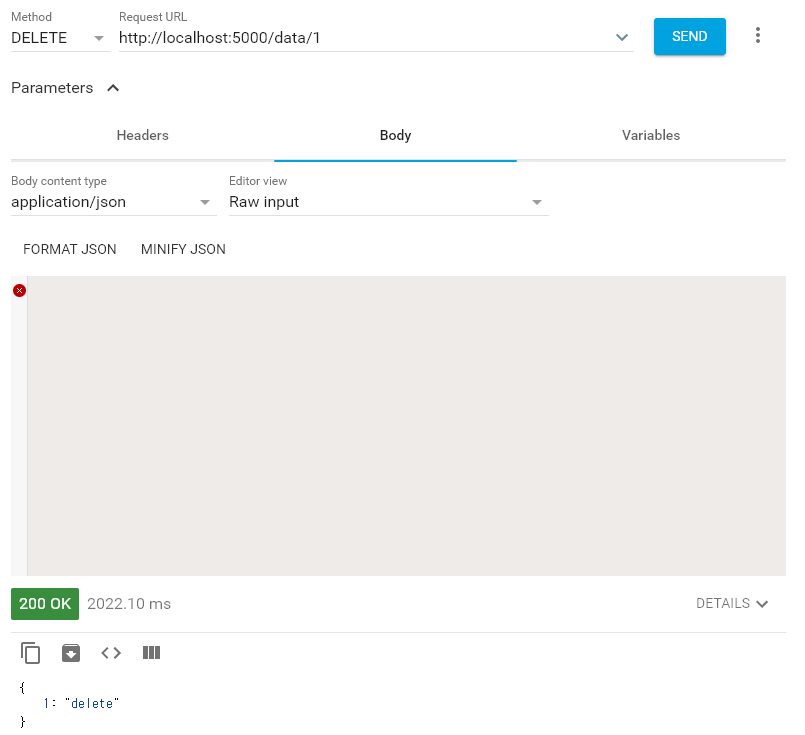805x735 pixels.
Task: Open the three-dot request menu
Action: 757,35
